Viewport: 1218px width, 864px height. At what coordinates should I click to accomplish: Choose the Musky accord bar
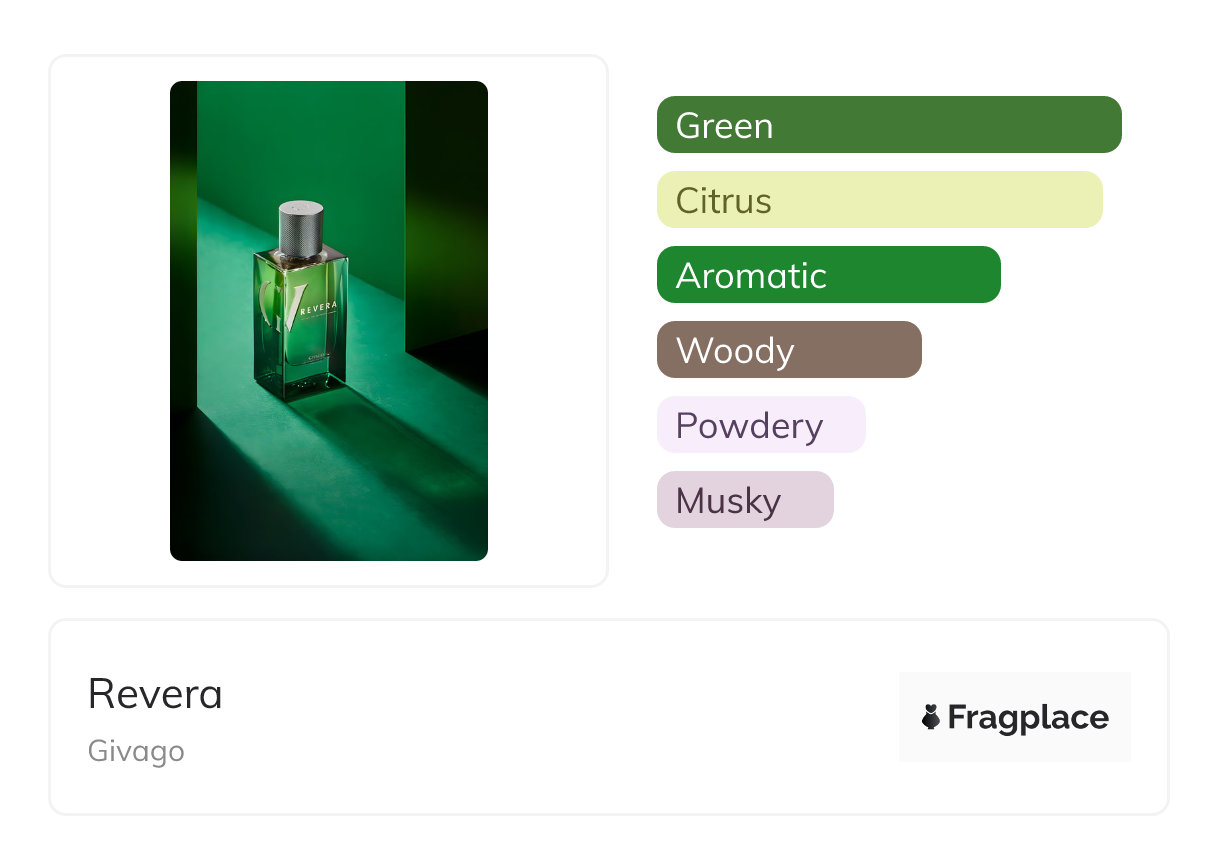pyautogui.click(x=744, y=500)
